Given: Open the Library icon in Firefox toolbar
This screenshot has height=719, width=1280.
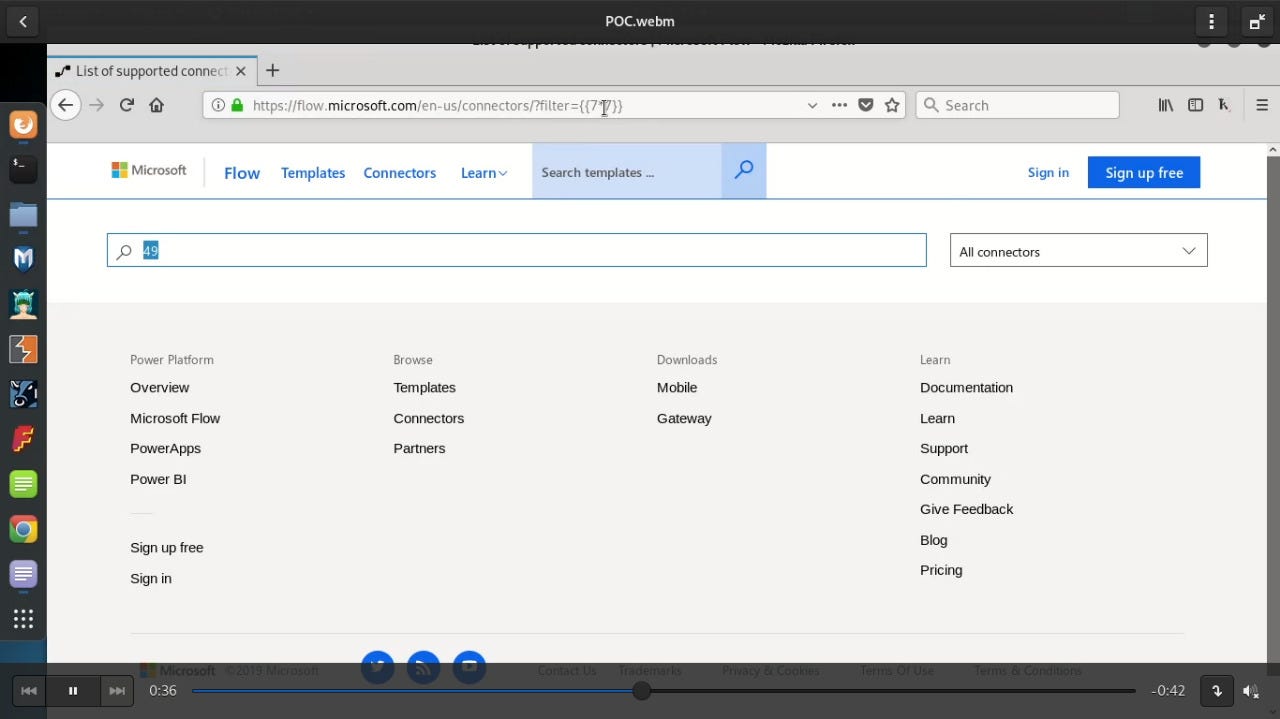Looking at the screenshot, I should coord(1166,105).
